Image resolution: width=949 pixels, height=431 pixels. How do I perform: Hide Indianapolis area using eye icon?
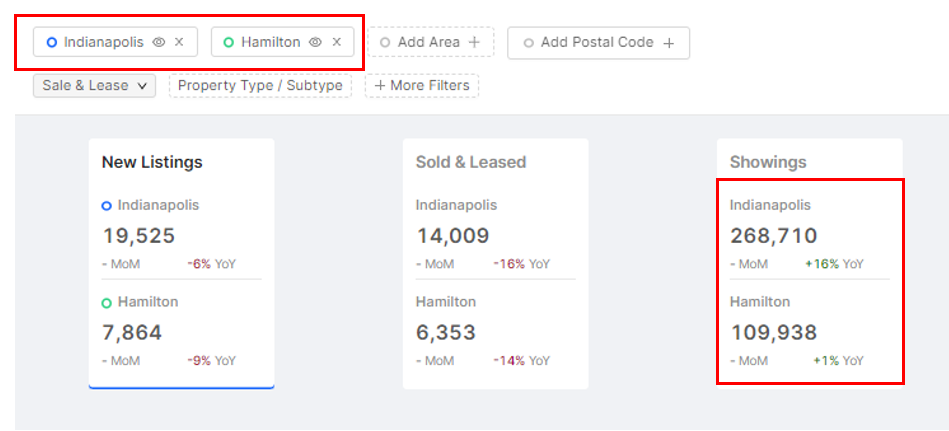[159, 42]
